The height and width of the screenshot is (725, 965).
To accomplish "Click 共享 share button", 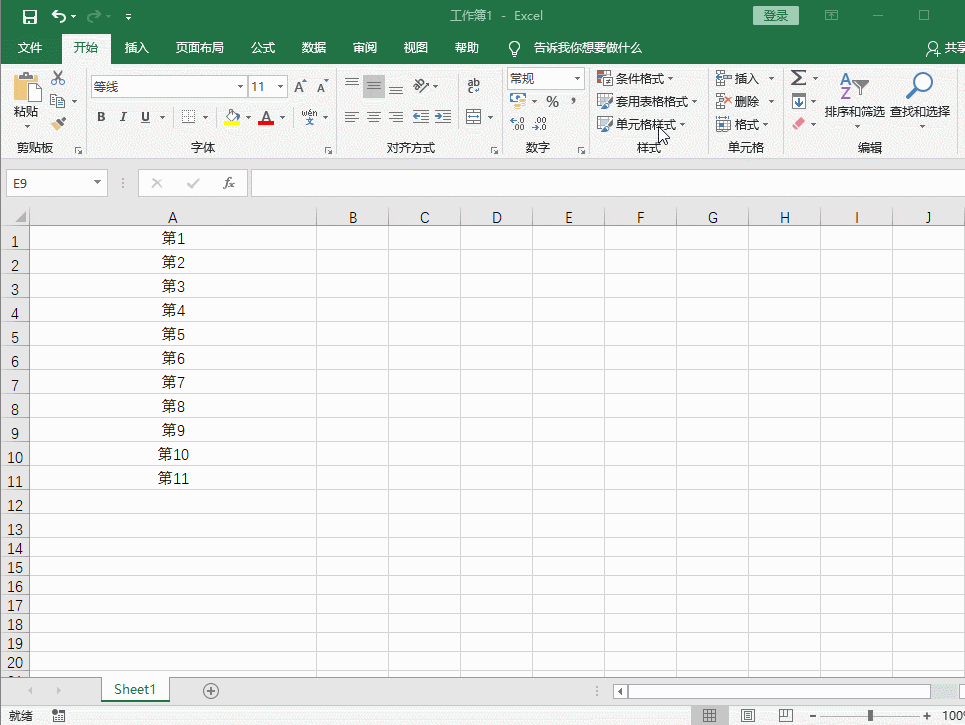I will click(x=946, y=48).
